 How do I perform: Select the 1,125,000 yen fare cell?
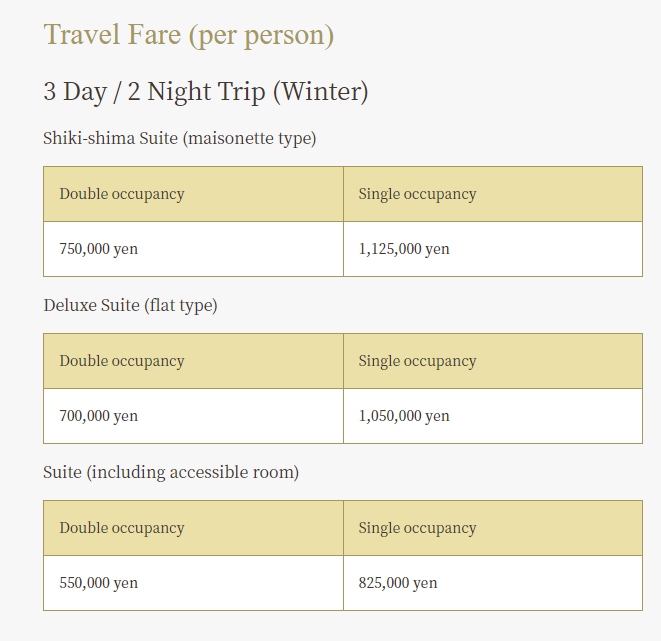493,249
